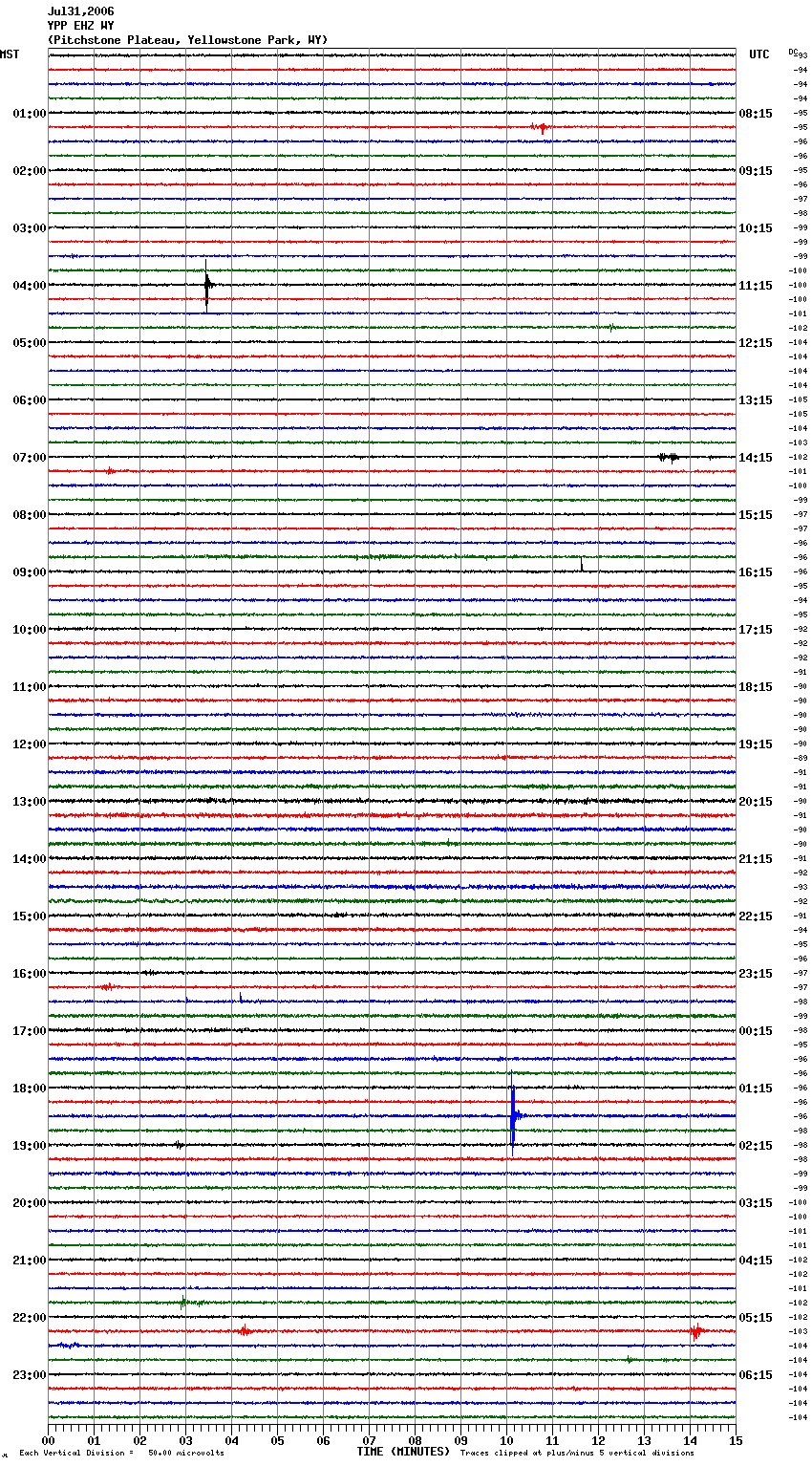Click the 19:00 MST time label
This screenshot has width=812, height=1466.
(30, 1146)
